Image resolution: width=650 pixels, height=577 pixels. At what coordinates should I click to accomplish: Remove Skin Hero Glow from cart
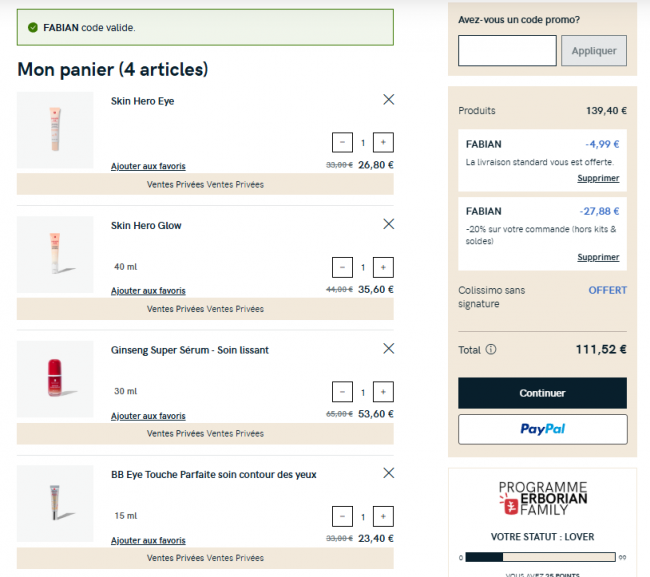click(x=388, y=224)
